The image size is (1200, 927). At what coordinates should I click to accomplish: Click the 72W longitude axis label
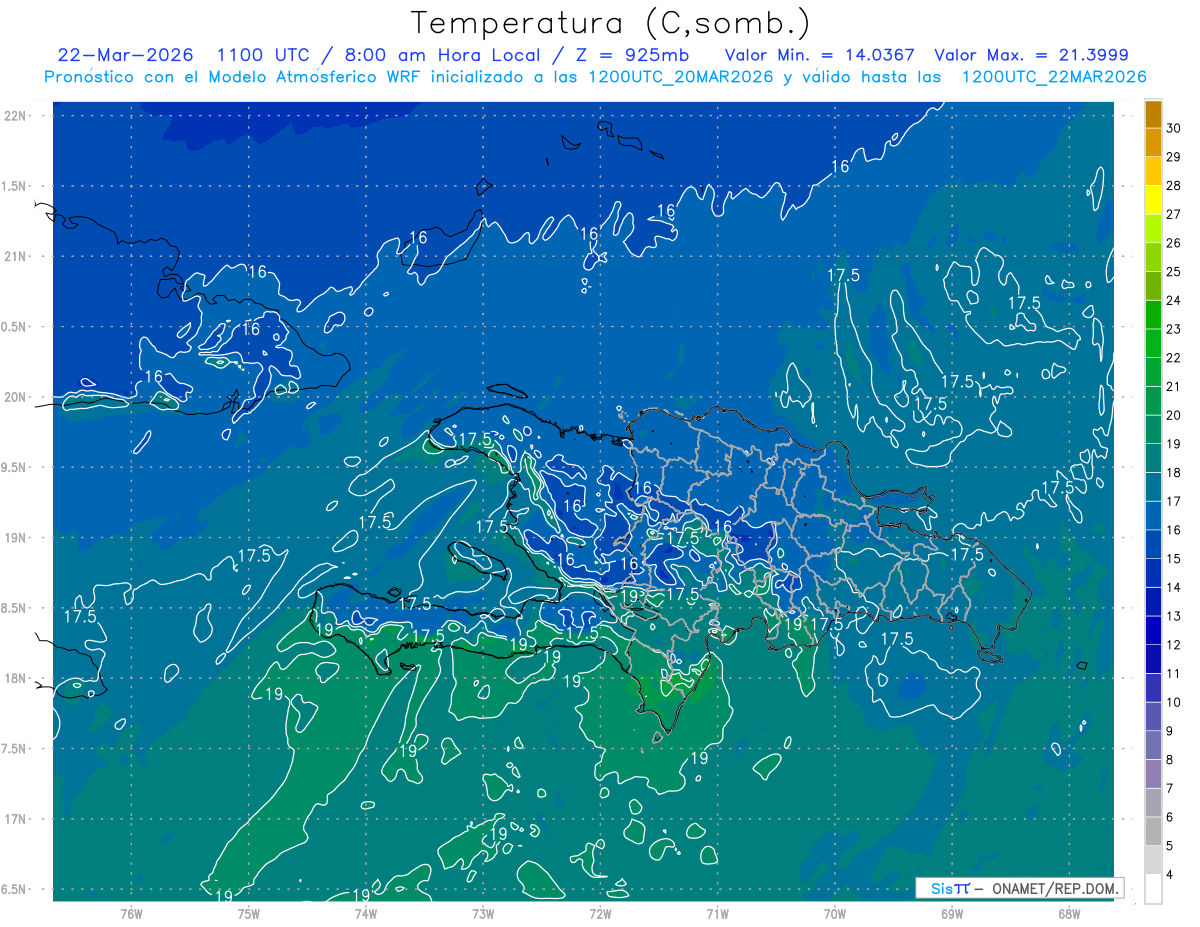click(600, 913)
